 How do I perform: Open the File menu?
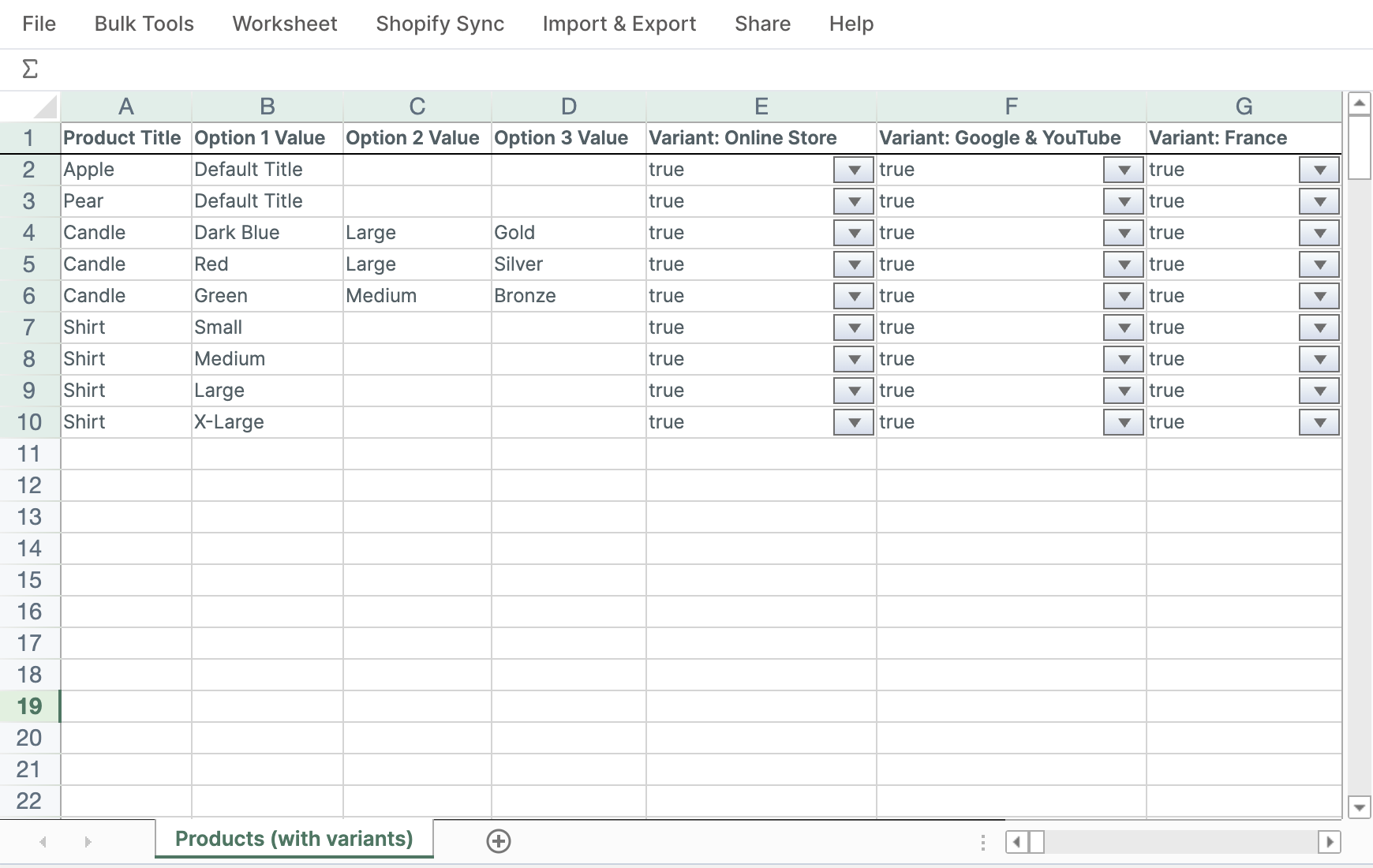tap(39, 24)
